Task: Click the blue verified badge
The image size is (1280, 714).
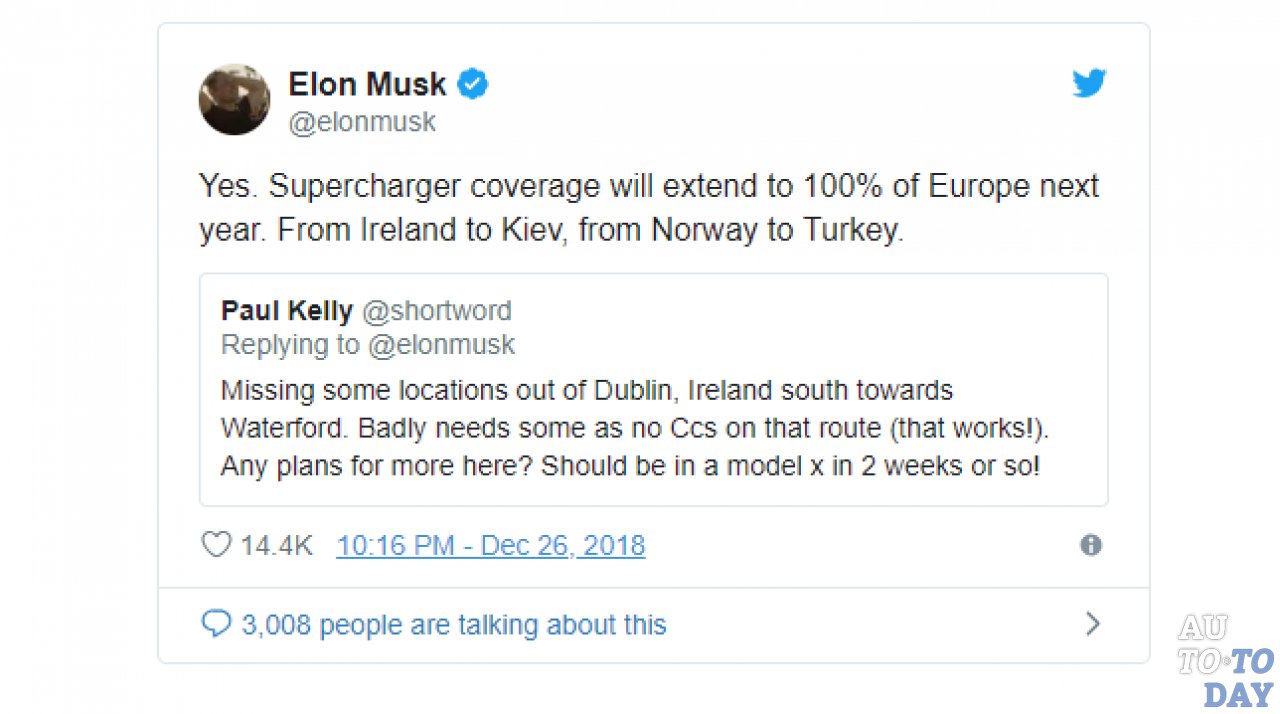Action: (473, 85)
